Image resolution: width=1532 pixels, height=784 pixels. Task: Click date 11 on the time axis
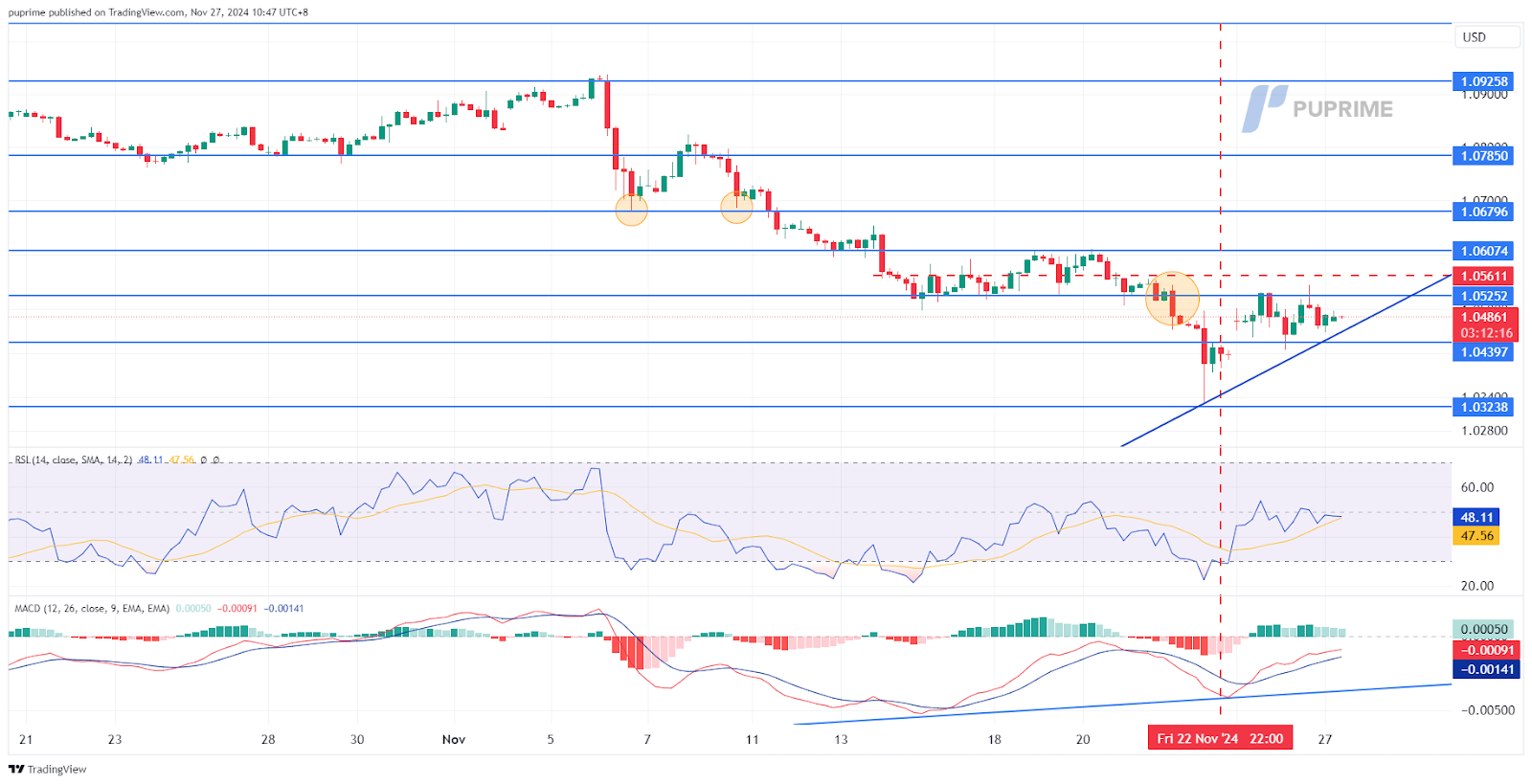[x=753, y=739]
